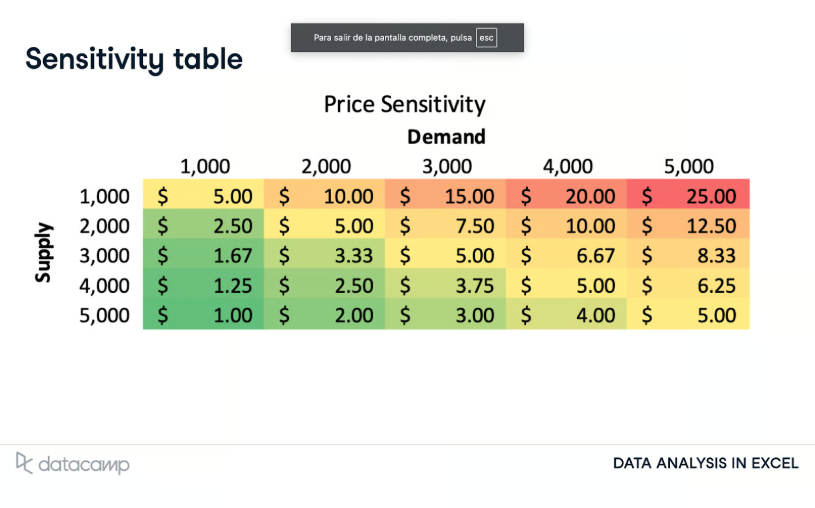Select the Supply 2,000 row header
815x508 pixels.
104,226
